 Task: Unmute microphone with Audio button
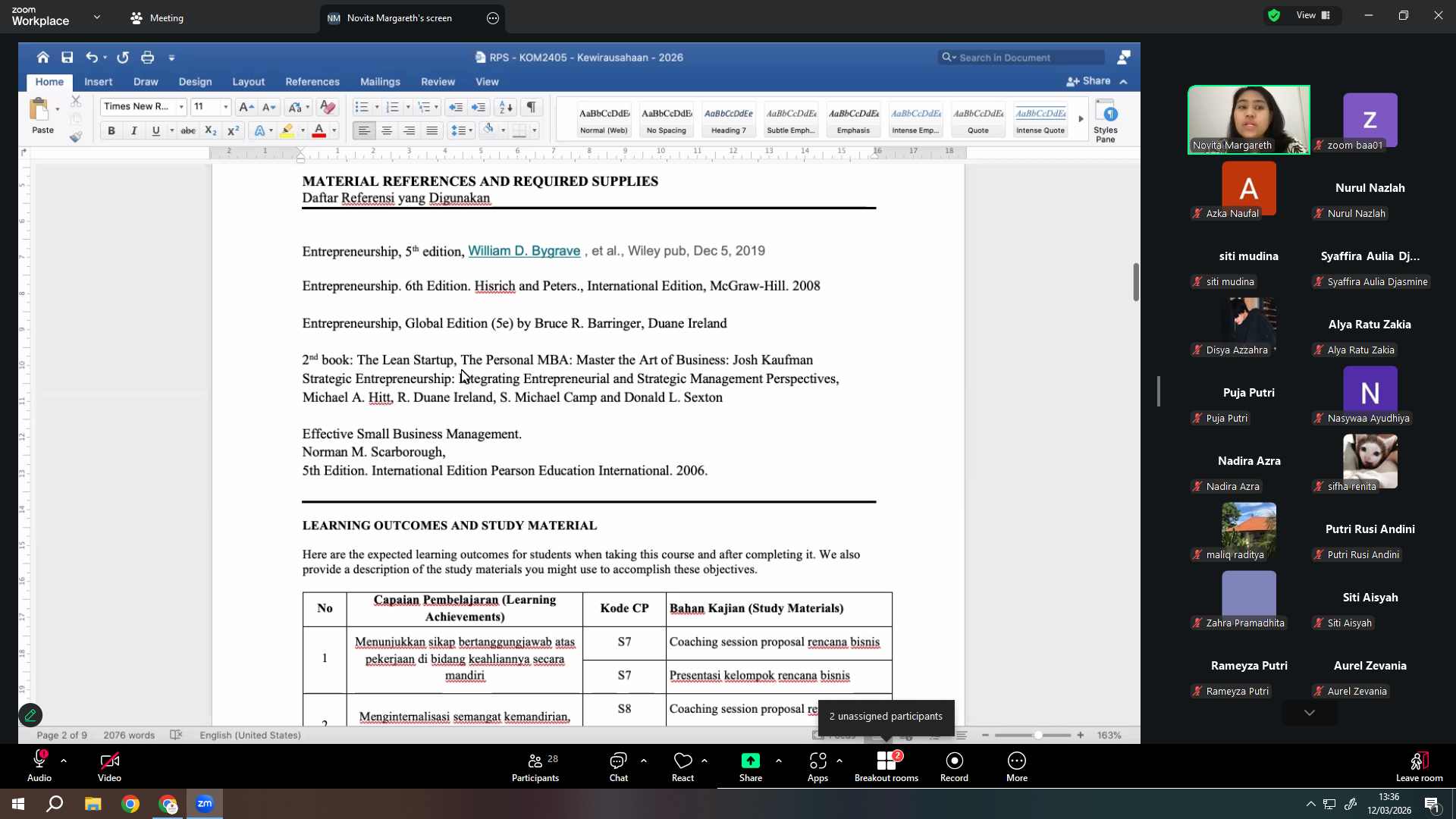tap(39, 767)
